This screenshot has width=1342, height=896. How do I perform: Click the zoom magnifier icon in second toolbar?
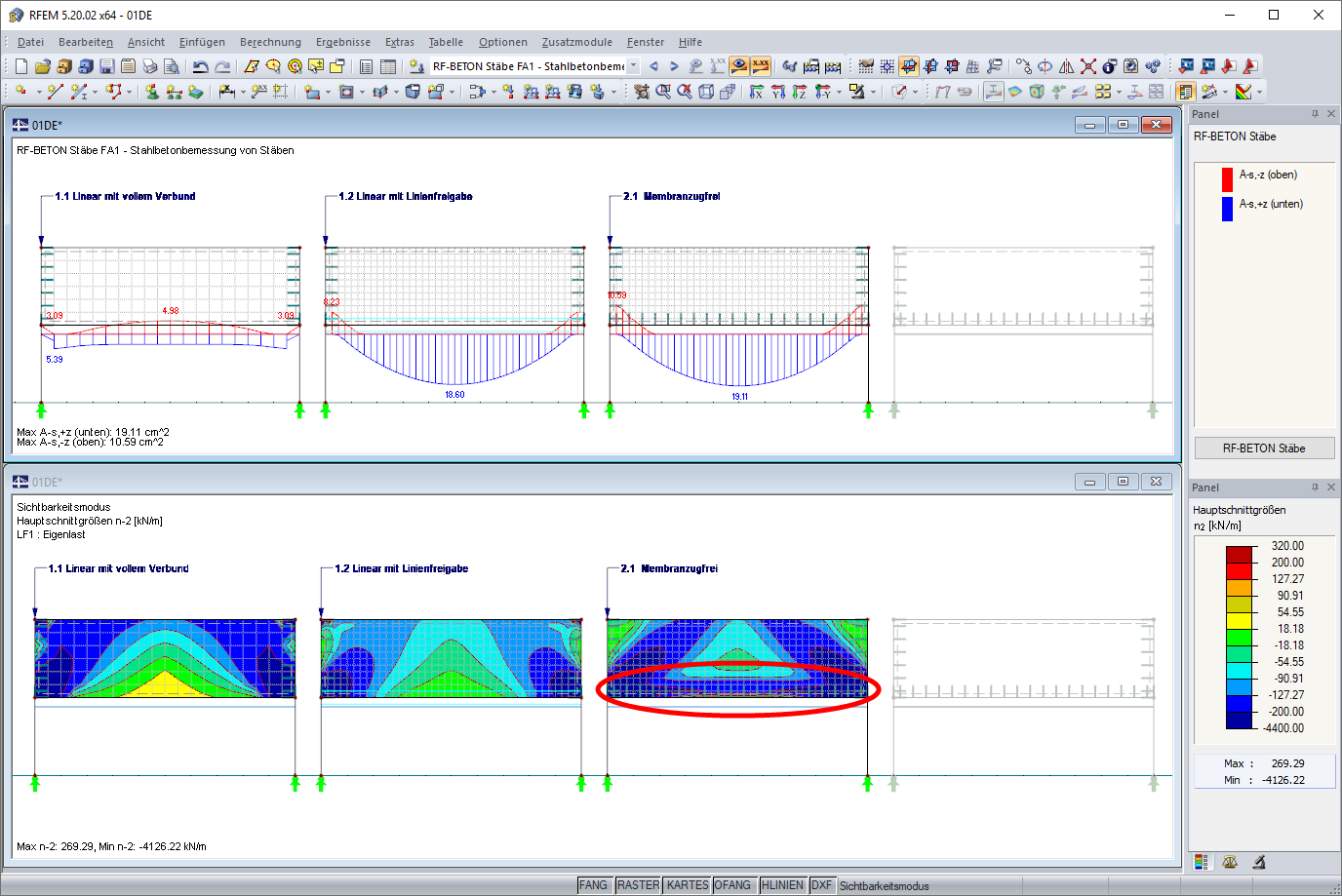663,92
